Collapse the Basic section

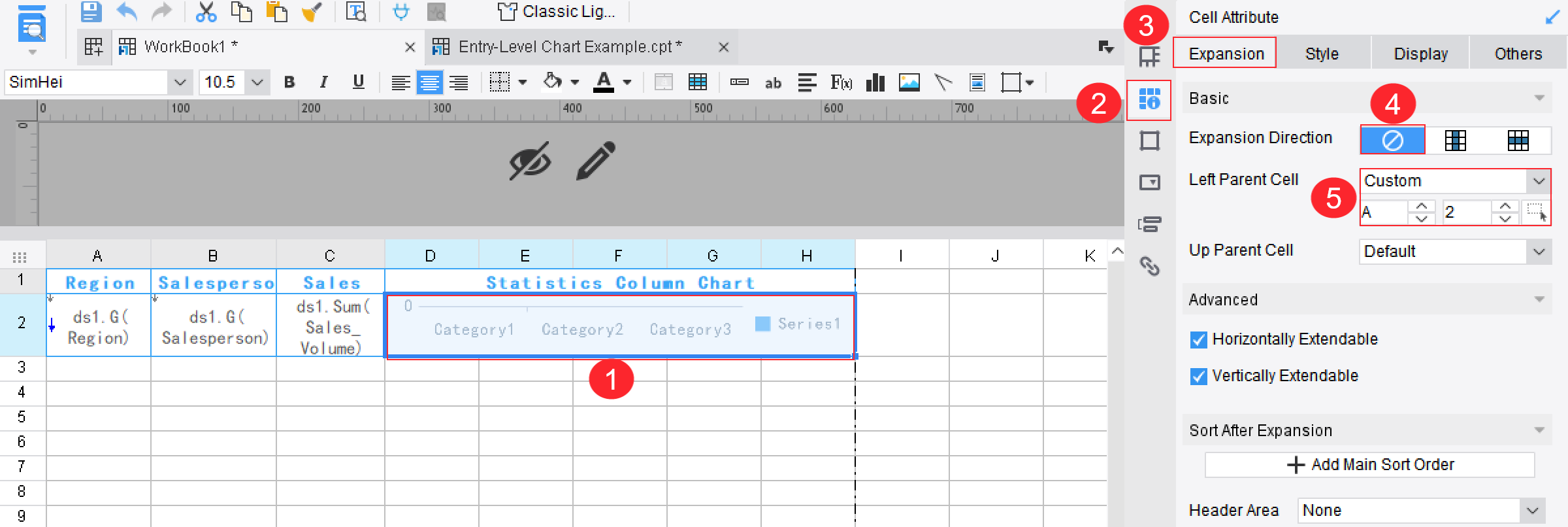tap(1539, 99)
